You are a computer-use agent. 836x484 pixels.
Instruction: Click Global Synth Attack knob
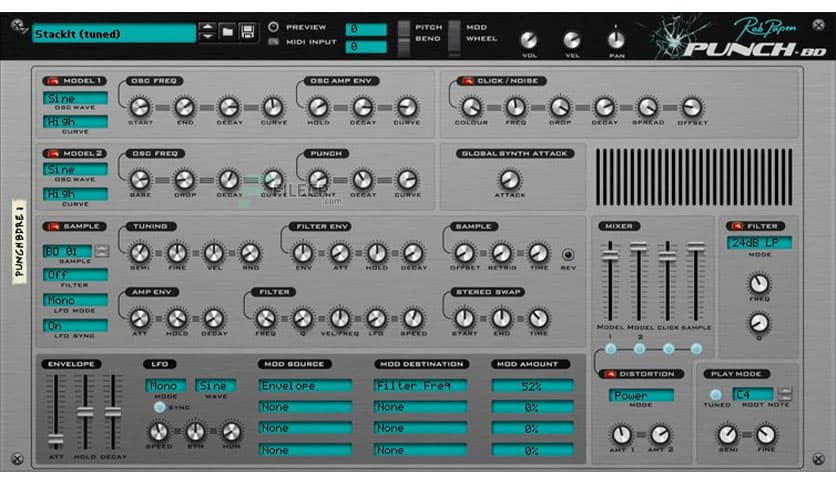(509, 180)
